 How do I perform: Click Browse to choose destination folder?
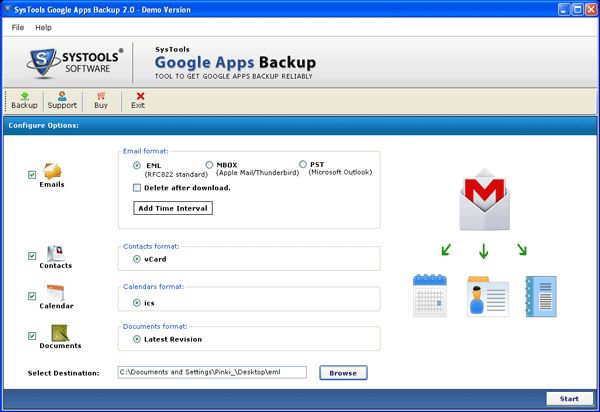[x=343, y=373]
